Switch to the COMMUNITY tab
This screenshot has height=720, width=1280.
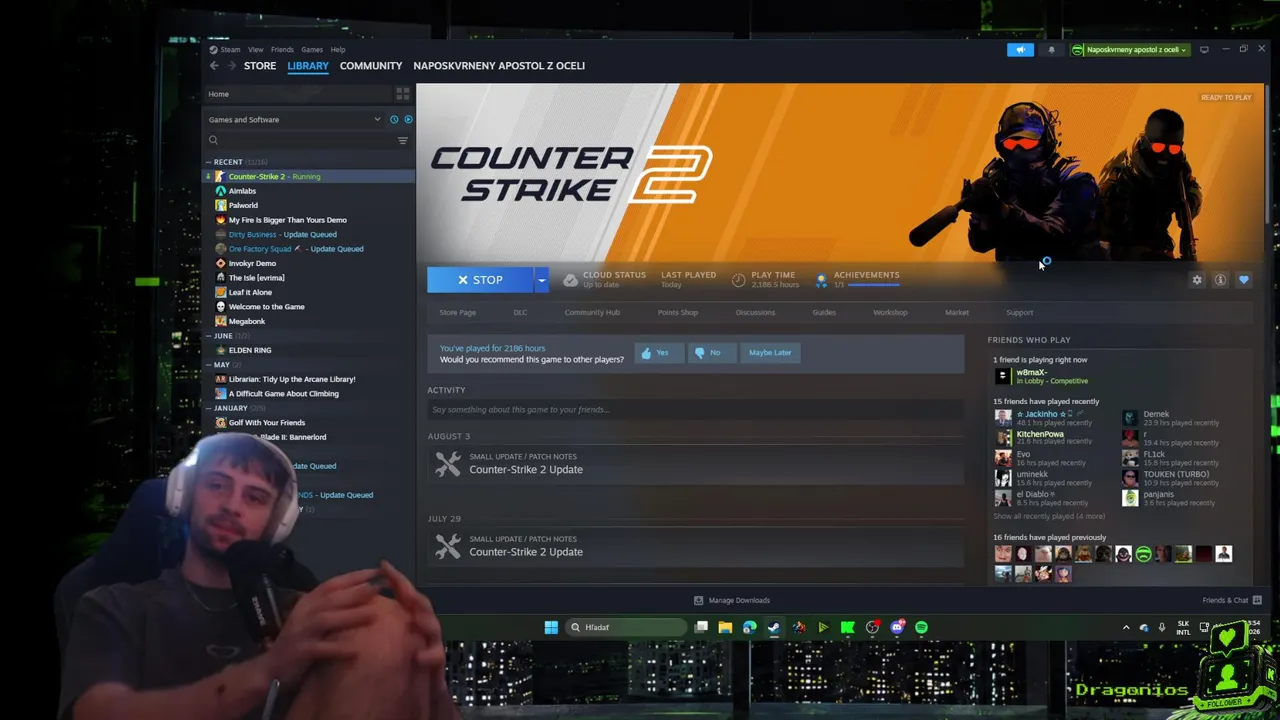click(371, 66)
